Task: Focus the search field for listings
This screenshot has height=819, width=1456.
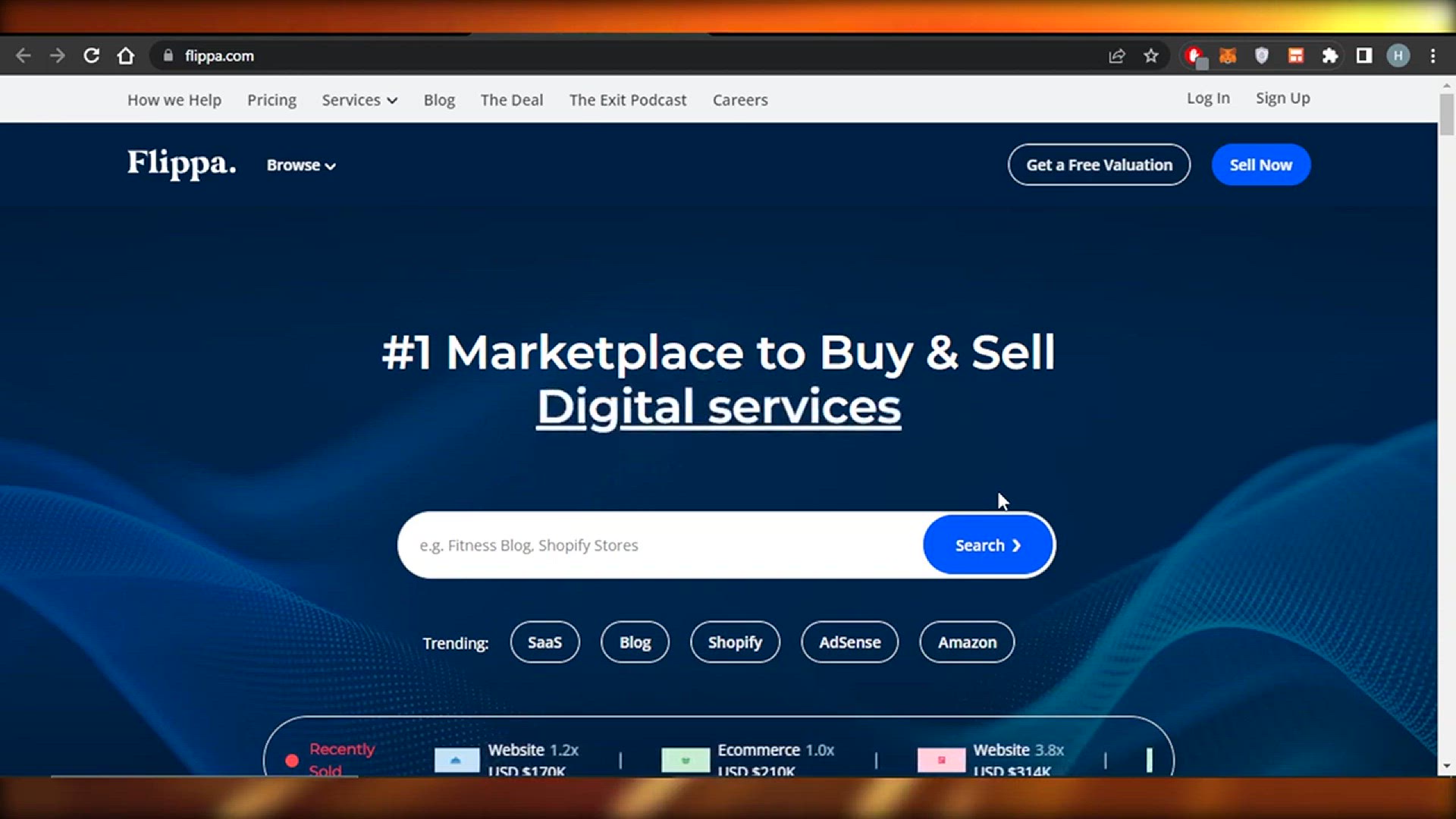Action: [660, 545]
